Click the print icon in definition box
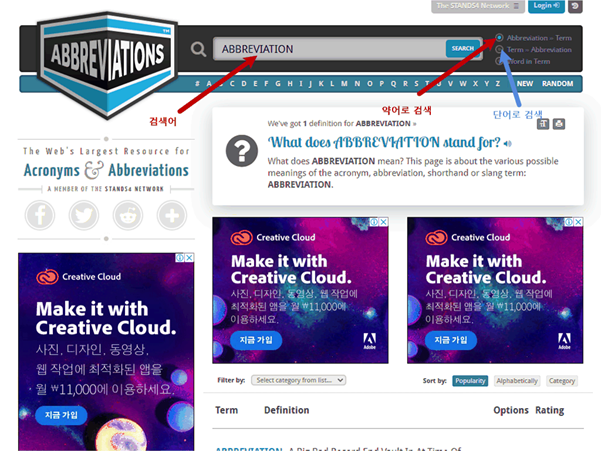Image resolution: width=601 pixels, height=451 pixels. [x=559, y=124]
